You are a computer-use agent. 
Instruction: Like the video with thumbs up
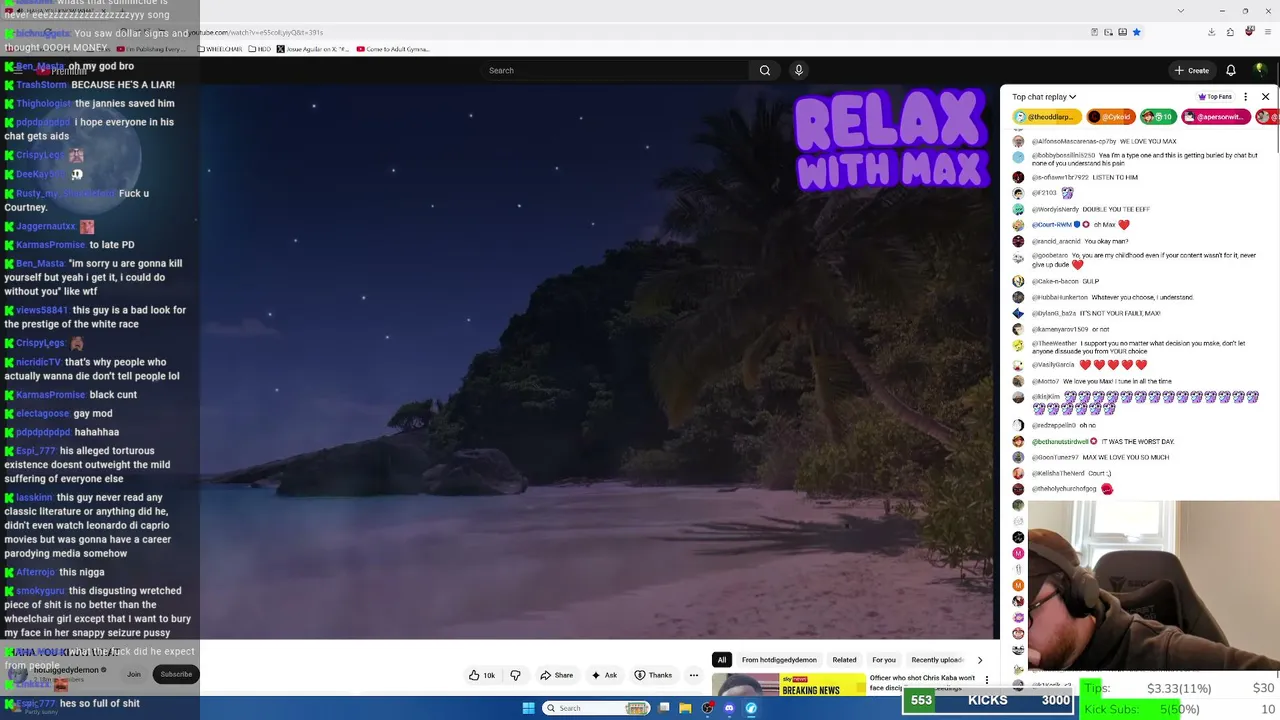point(482,675)
